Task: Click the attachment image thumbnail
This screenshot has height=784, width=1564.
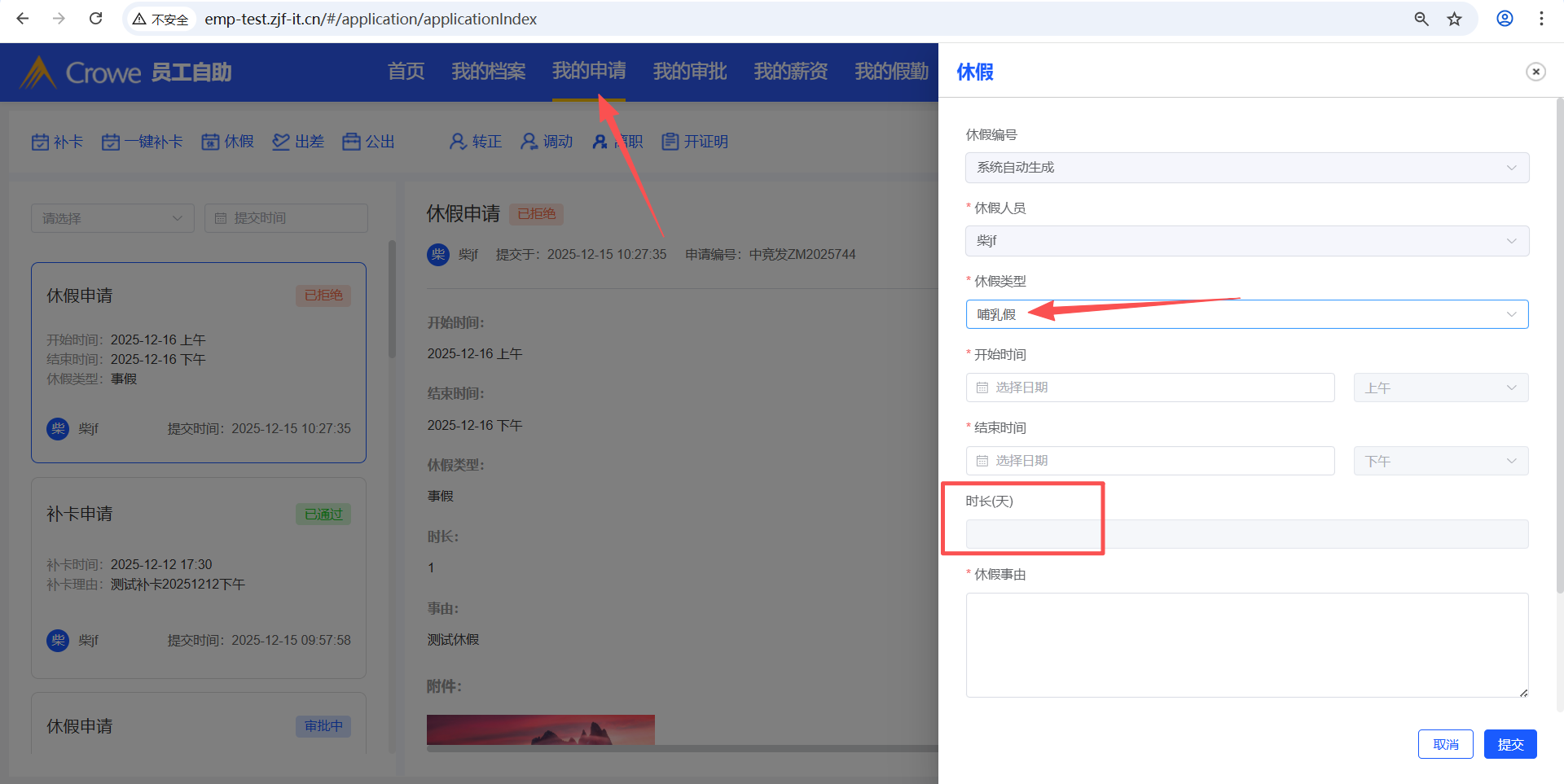Action: point(541,729)
